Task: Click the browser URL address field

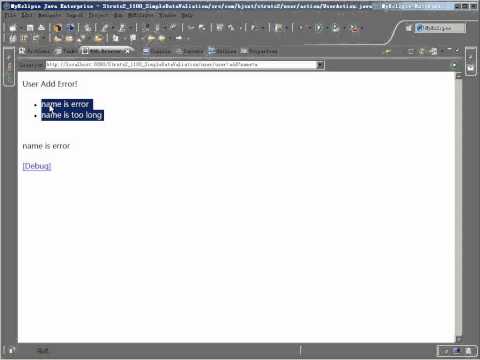Action: click(181, 65)
